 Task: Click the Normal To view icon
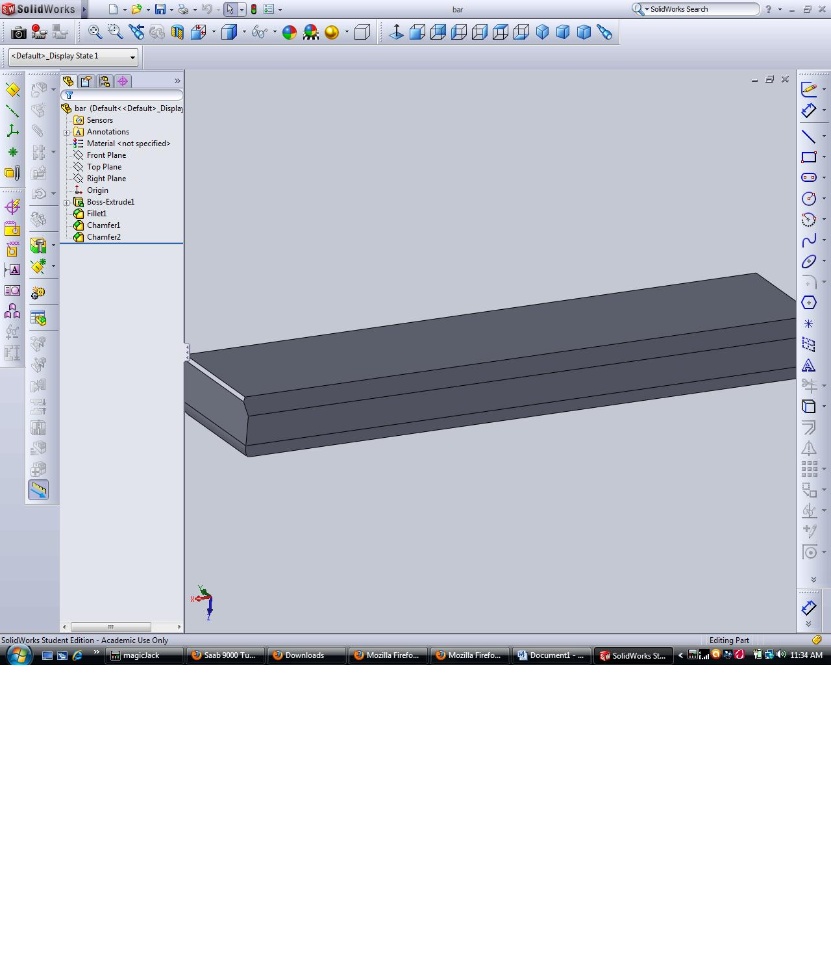[x=396, y=32]
